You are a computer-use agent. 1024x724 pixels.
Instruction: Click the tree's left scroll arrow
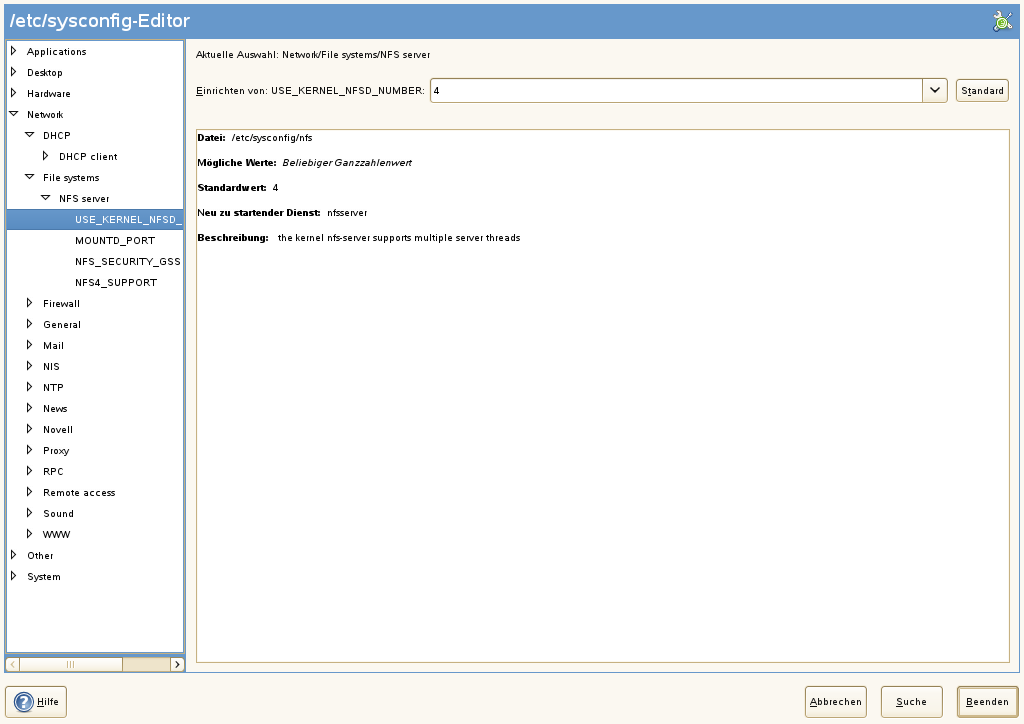pos(12,665)
